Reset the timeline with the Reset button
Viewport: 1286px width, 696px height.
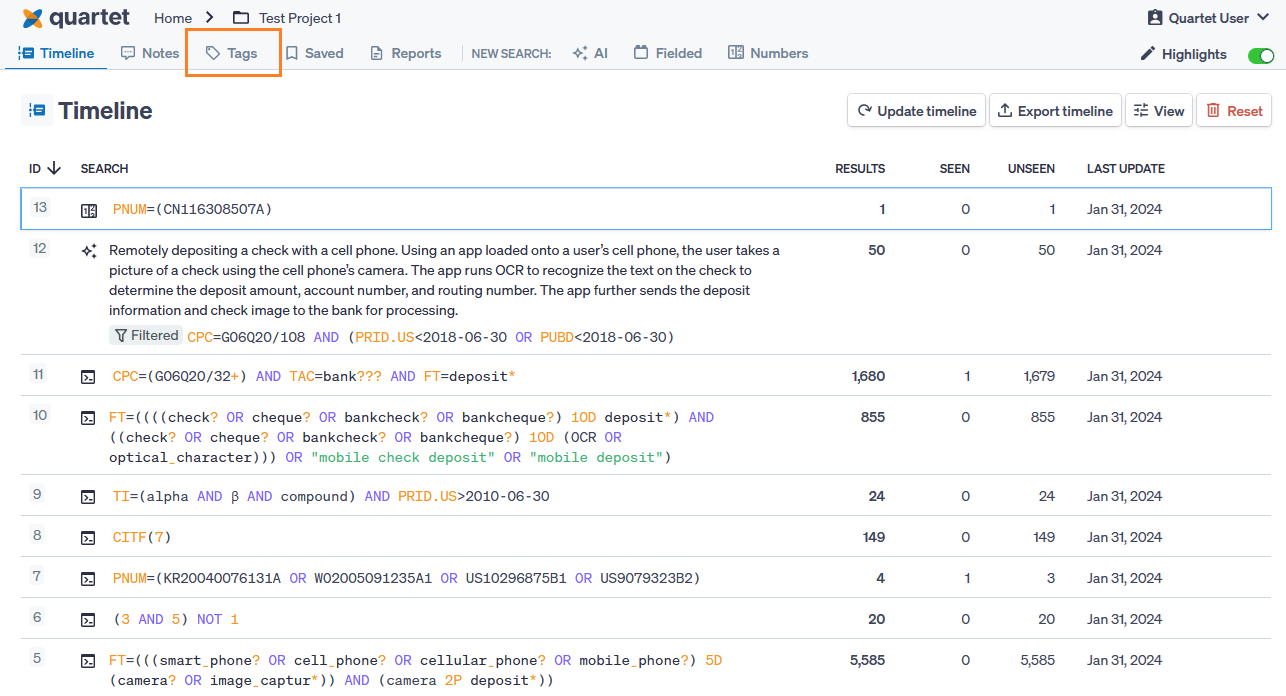point(1234,111)
